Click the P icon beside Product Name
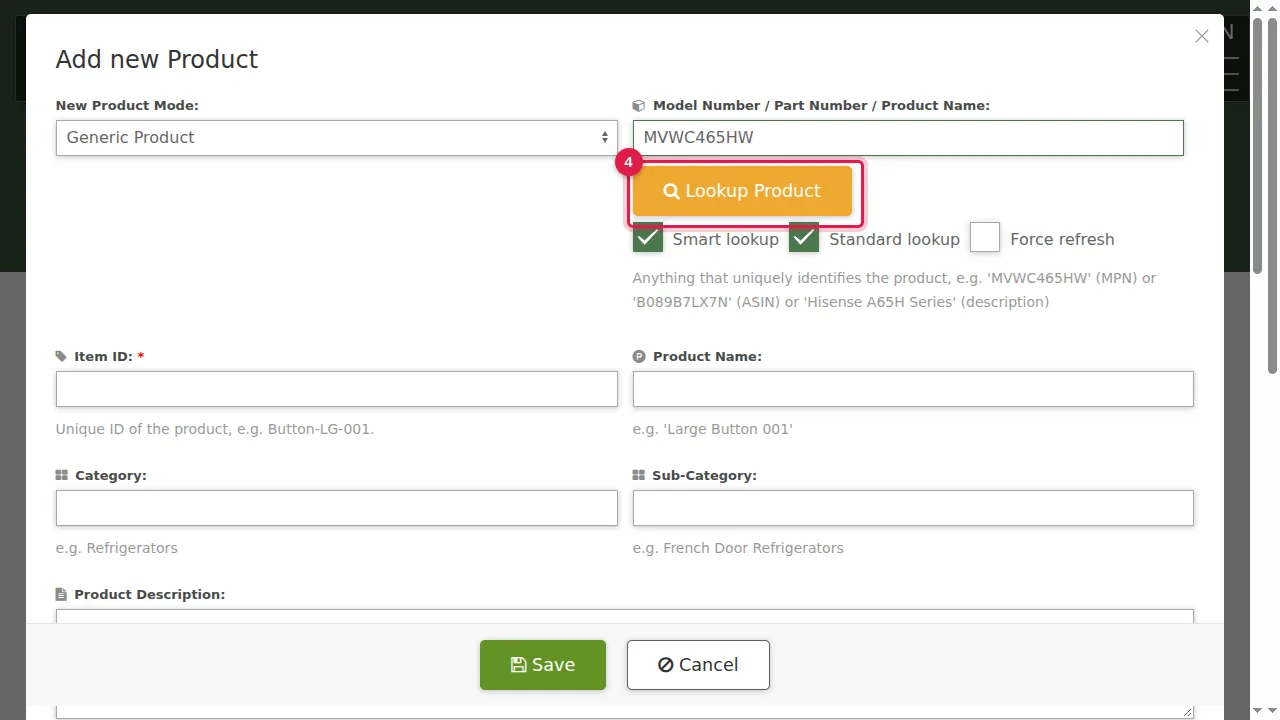The height and width of the screenshot is (720, 1280). pyautogui.click(x=639, y=356)
